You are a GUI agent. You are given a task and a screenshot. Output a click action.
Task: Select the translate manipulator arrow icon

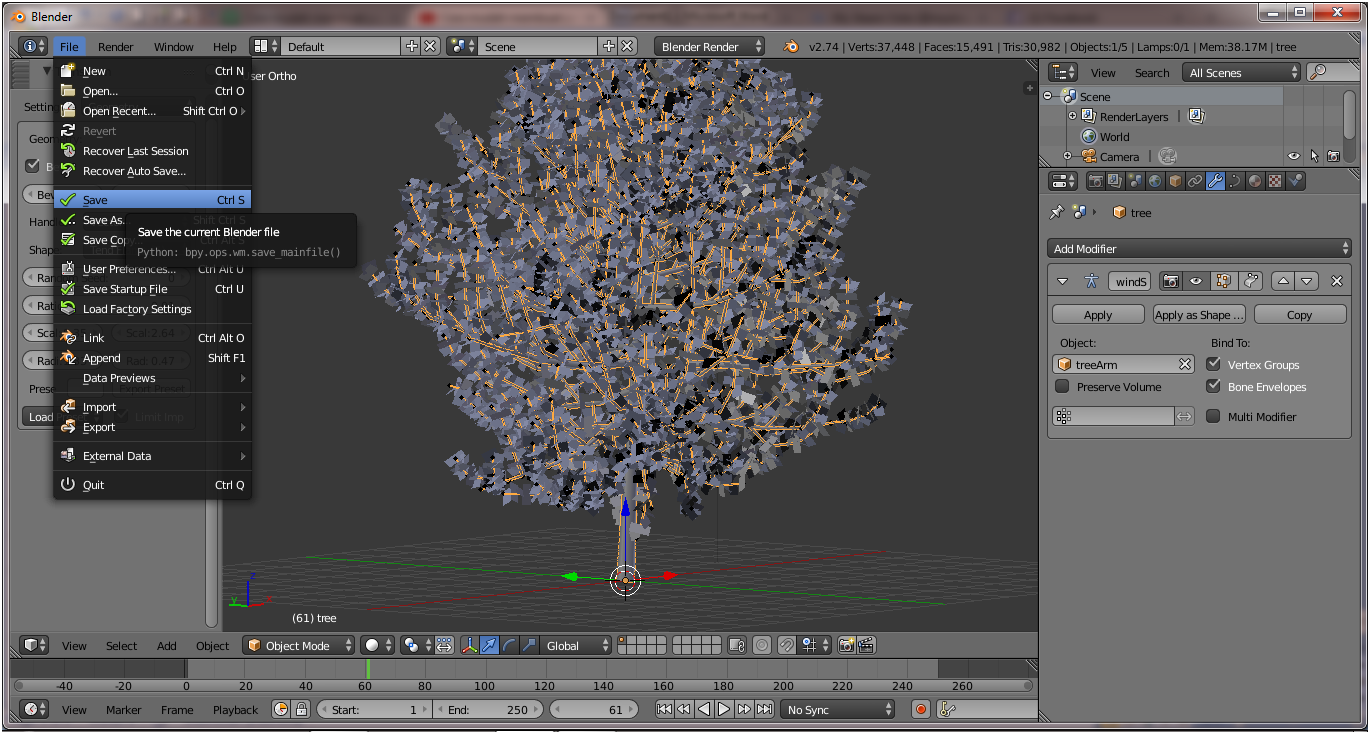(x=489, y=646)
